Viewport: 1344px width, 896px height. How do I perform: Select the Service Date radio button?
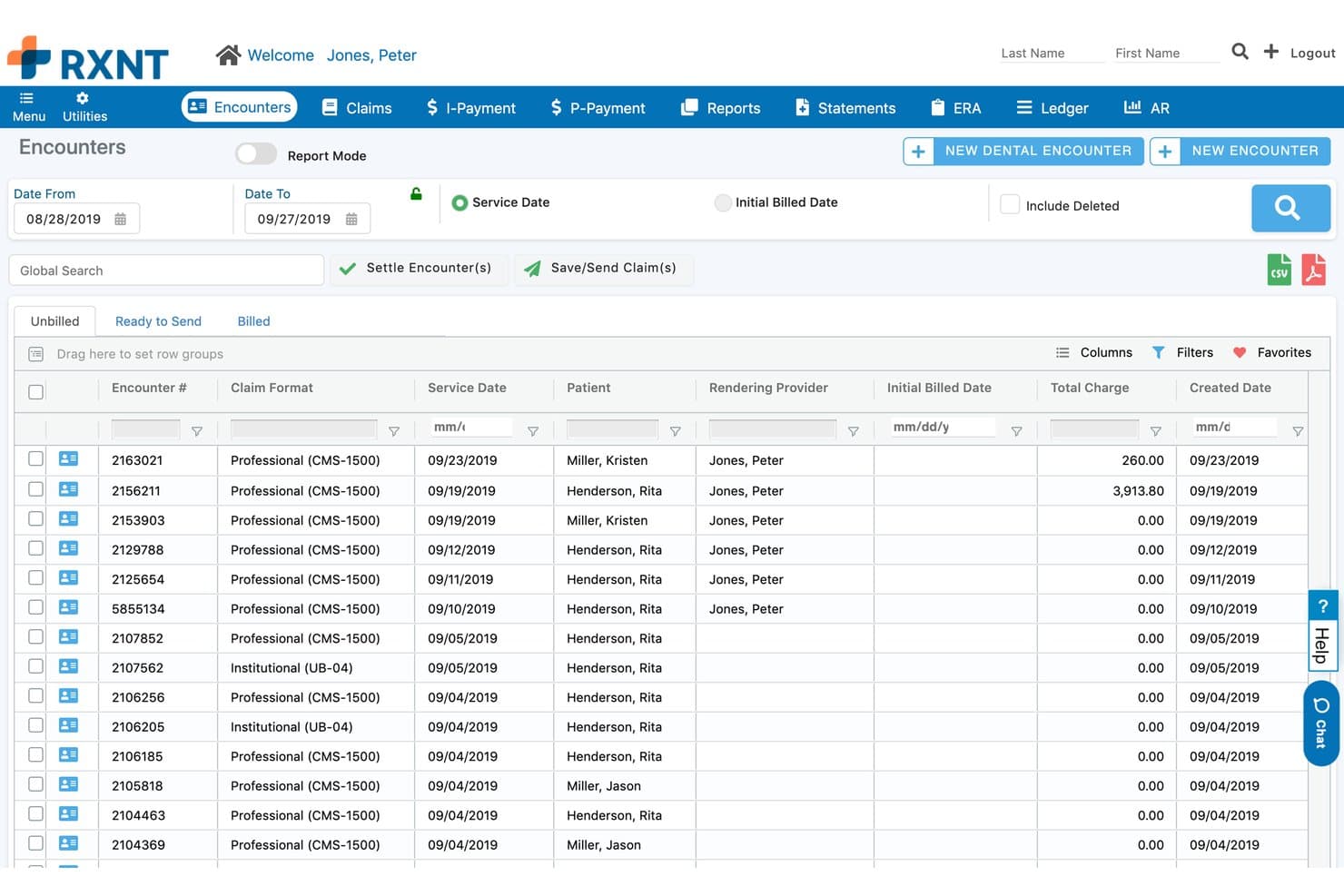pos(460,202)
